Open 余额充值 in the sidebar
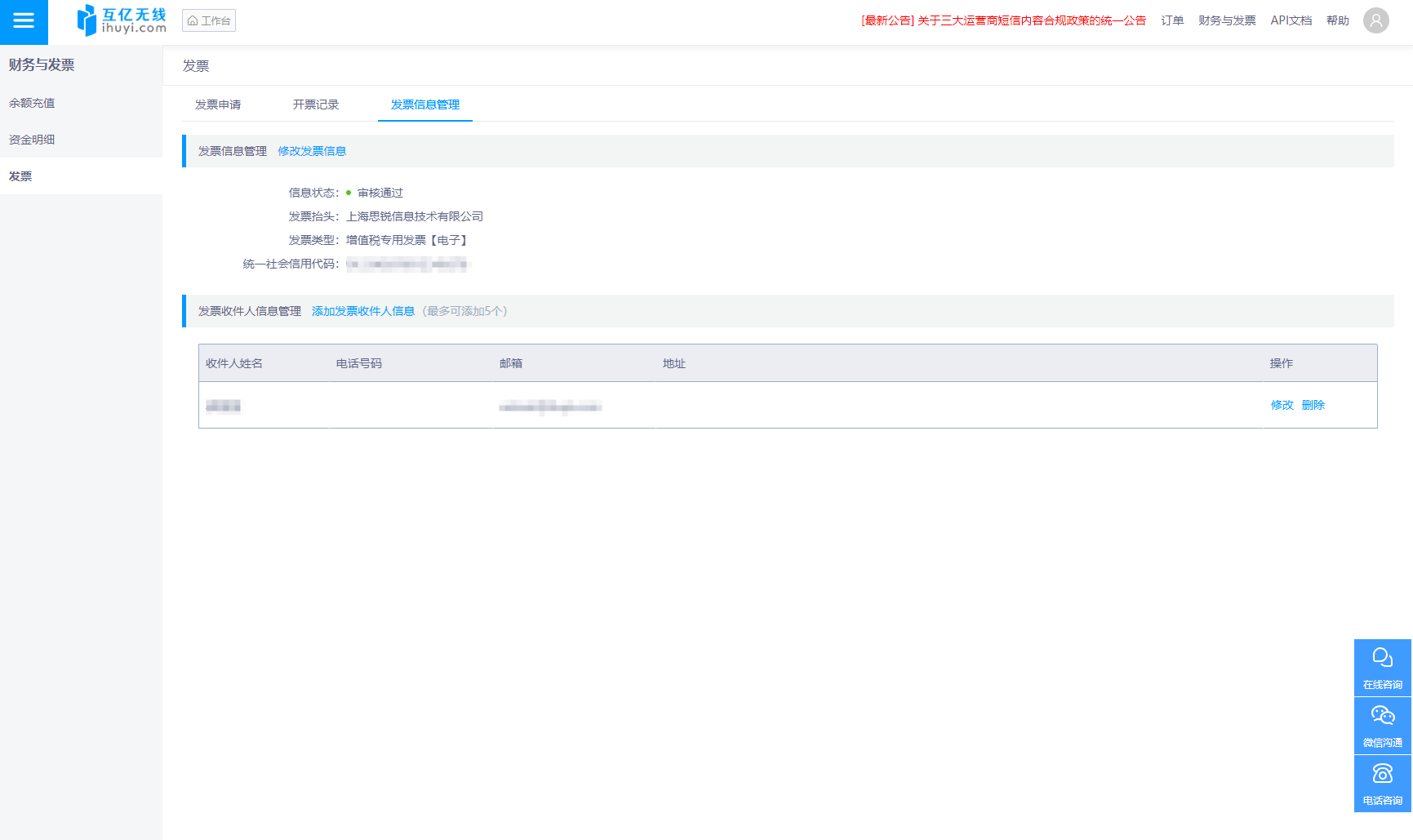Screen dimensions: 1413x840 click(32, 103)
